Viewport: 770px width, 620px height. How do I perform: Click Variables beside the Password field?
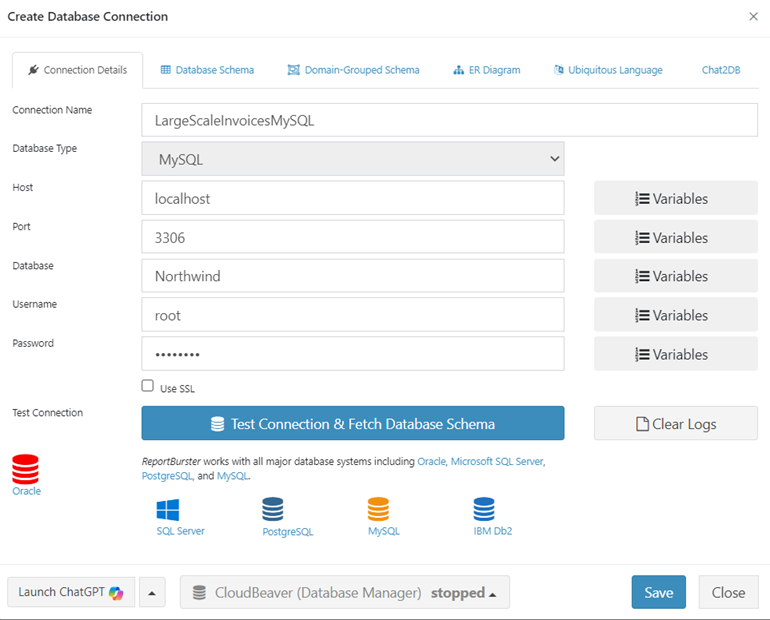pos(676,354)
